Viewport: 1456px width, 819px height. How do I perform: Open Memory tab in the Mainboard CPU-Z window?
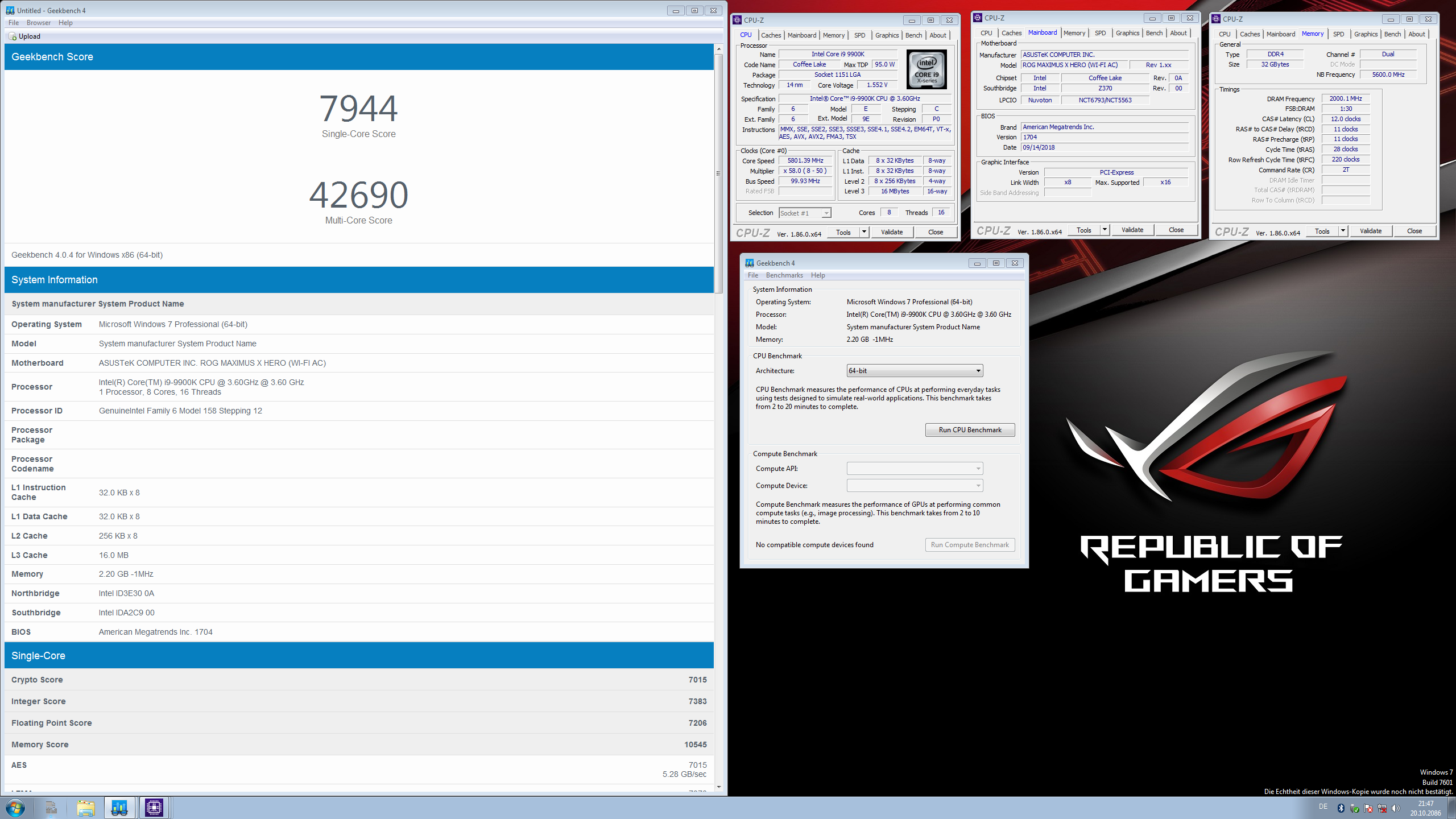click(1074, 33)
